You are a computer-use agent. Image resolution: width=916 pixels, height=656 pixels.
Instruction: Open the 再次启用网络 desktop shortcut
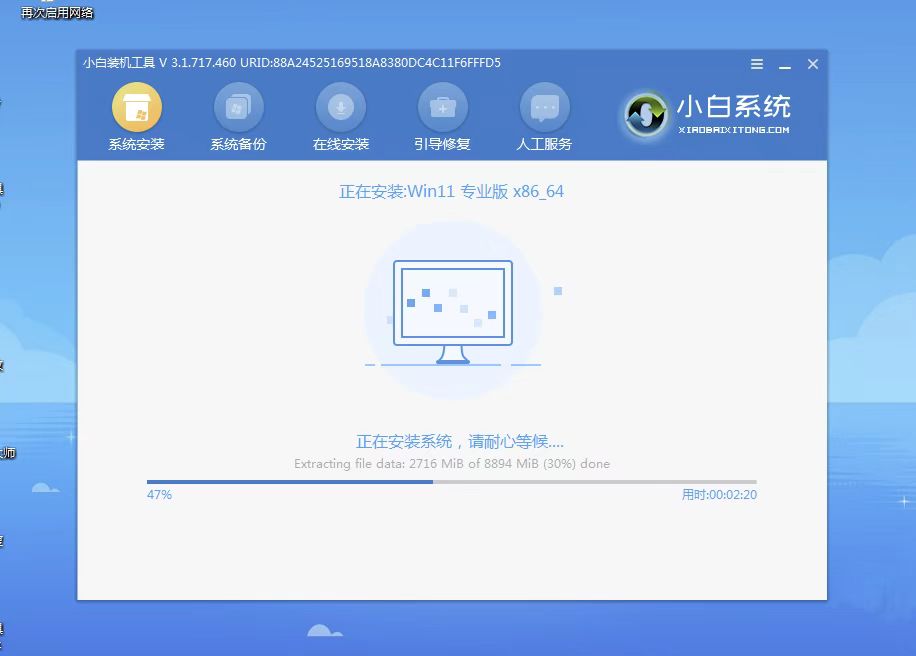pos(57,12)
